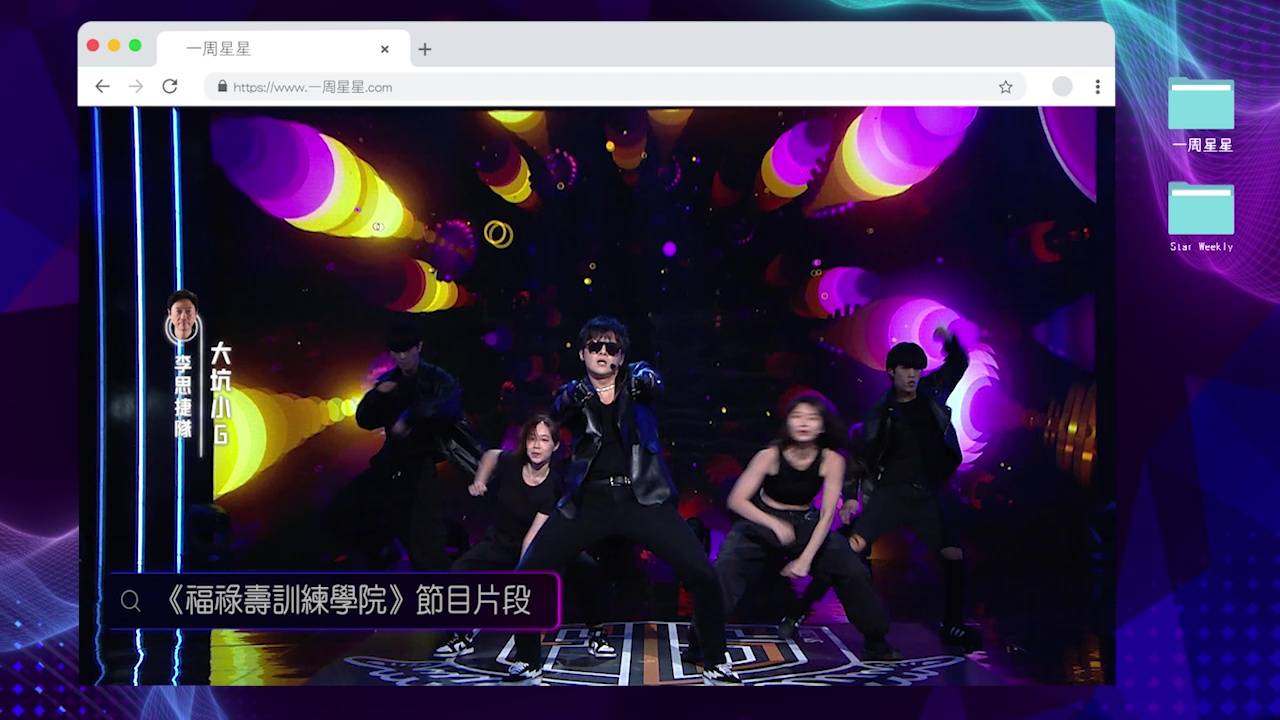Viewport: 1280px width, 720px height.
Task: Click the browser back arrow
Action: point(102,87)
